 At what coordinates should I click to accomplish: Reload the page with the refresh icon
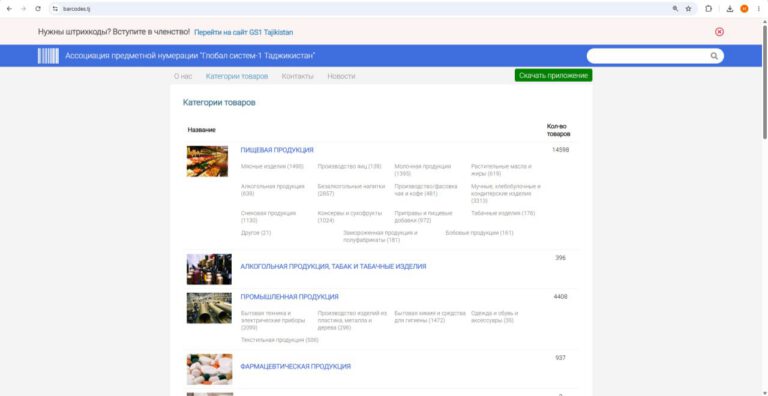[38, 9]
